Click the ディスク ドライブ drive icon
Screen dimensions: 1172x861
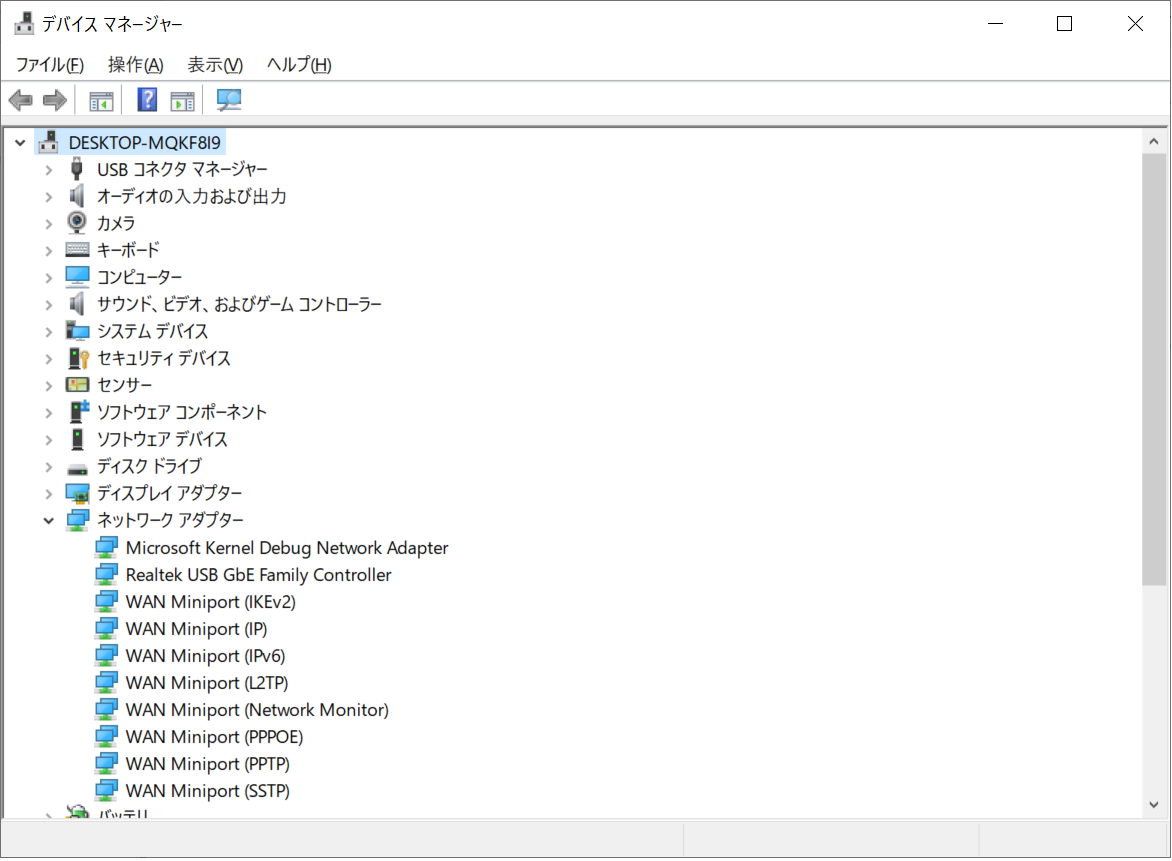coord(77,469)
